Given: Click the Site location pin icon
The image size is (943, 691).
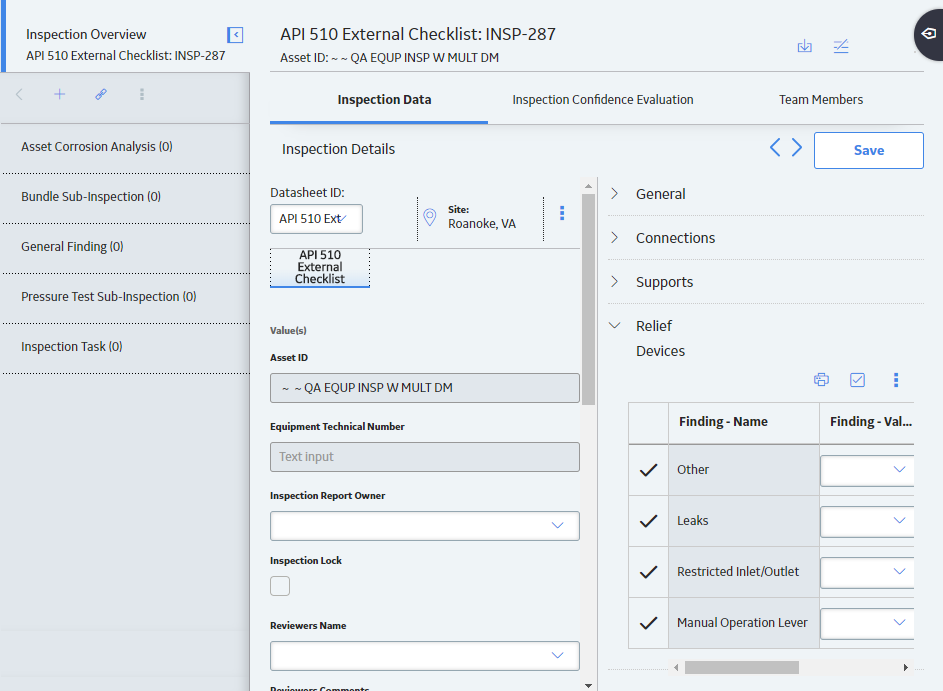Looking at the screenshot, I should click(429, 217).
